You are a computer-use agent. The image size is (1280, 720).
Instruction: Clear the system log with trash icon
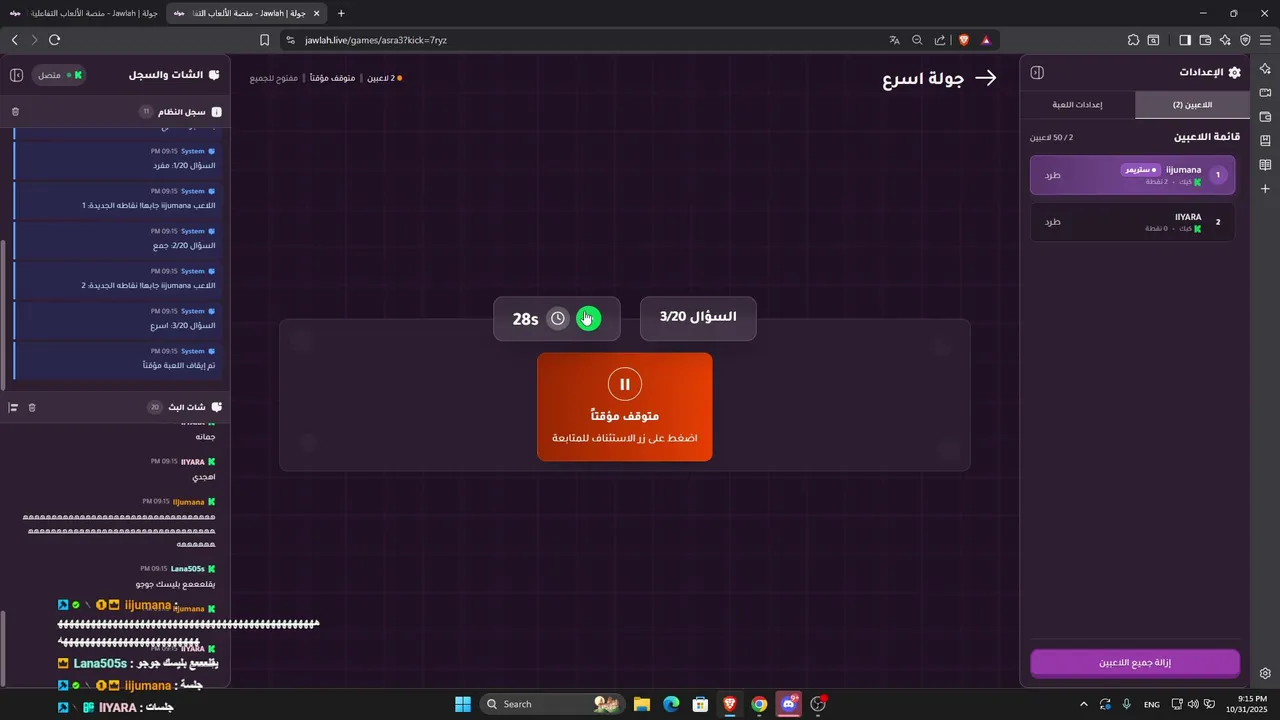[15, 112]
